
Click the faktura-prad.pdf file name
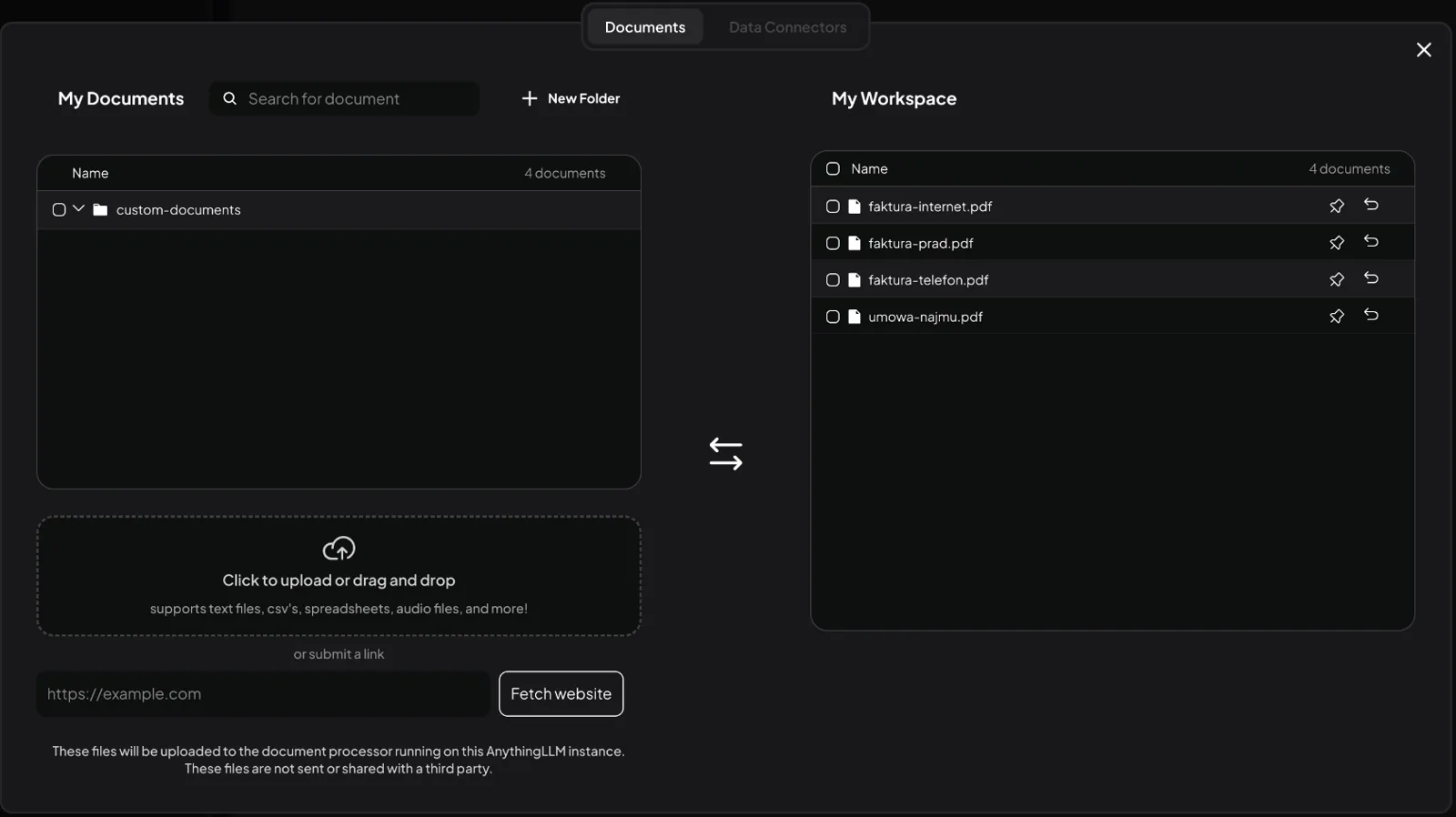pos(921,243)
